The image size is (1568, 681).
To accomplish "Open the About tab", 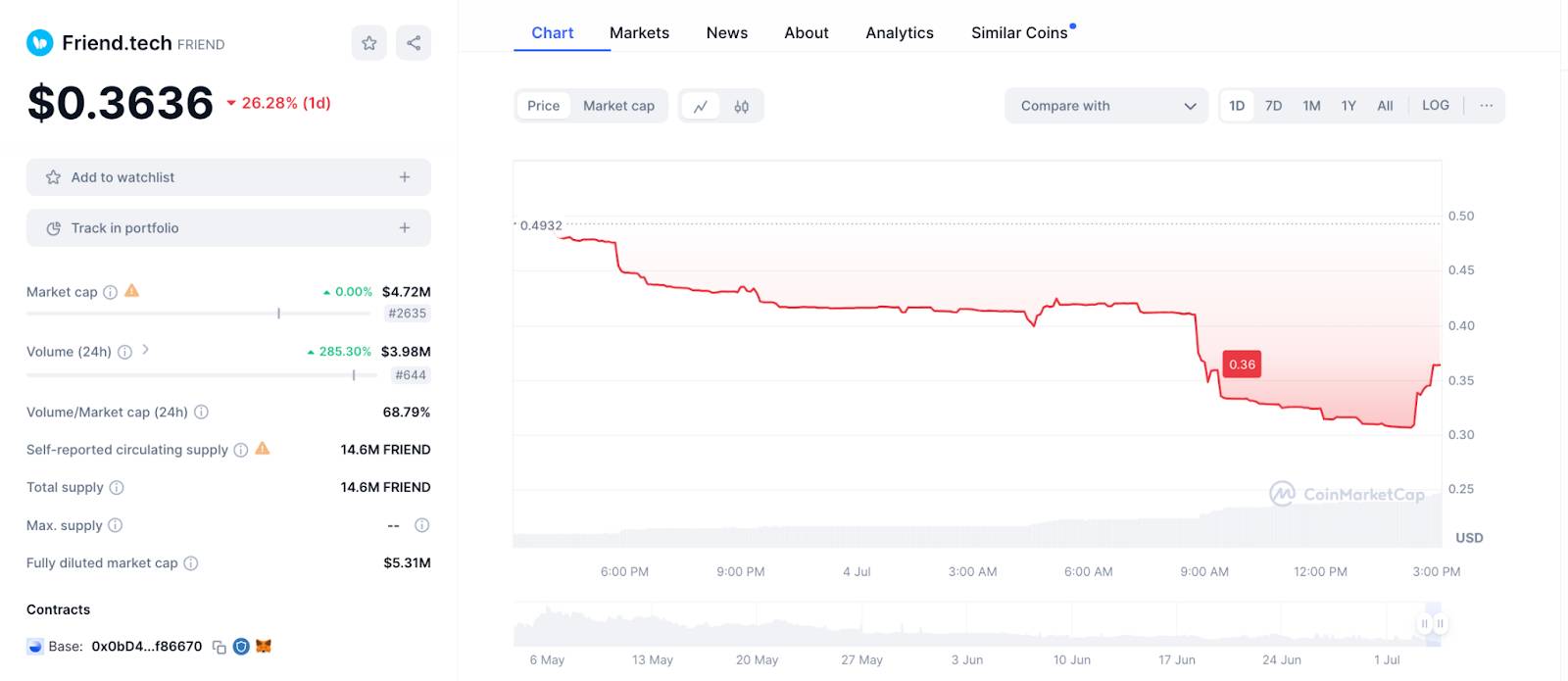I will point(807,32).
